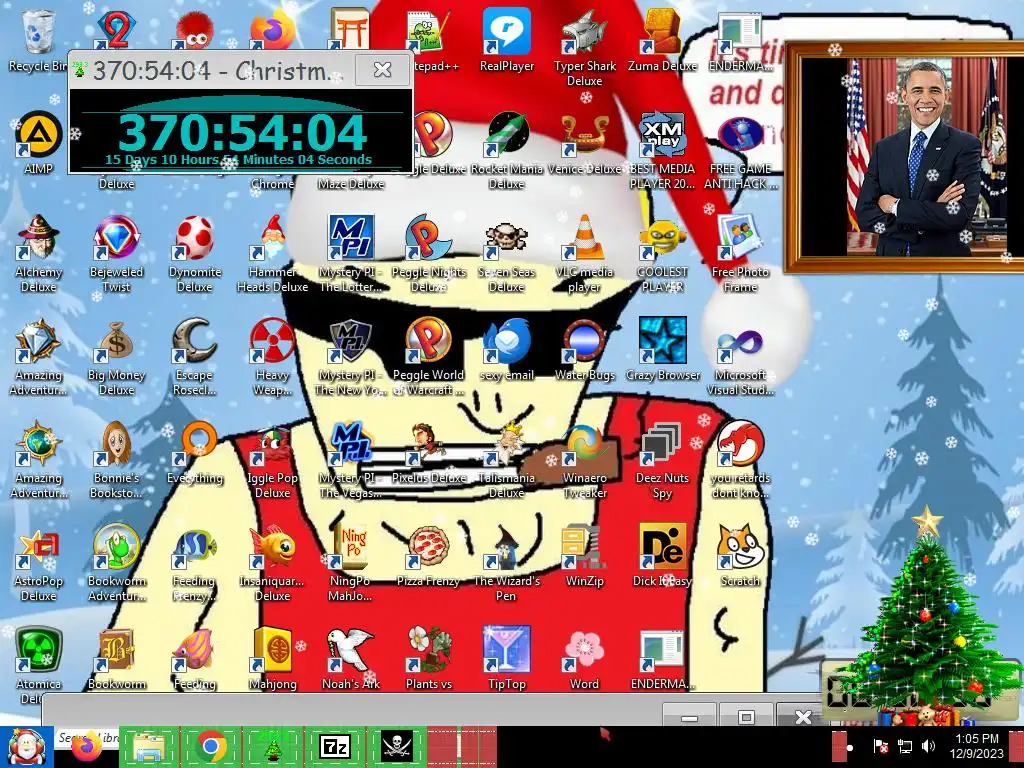
Task: Click the volume speaker tray icon
Action: [927, 746]
